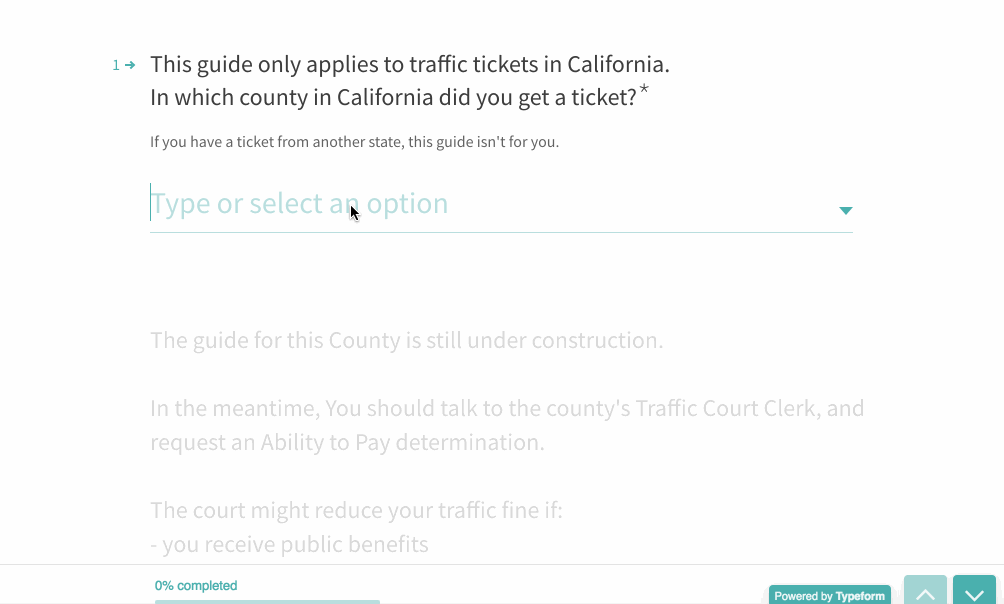Click the word 'Typeform' in the badge
The width and height of the screenshot is (1004, 604).
[860, 596]
